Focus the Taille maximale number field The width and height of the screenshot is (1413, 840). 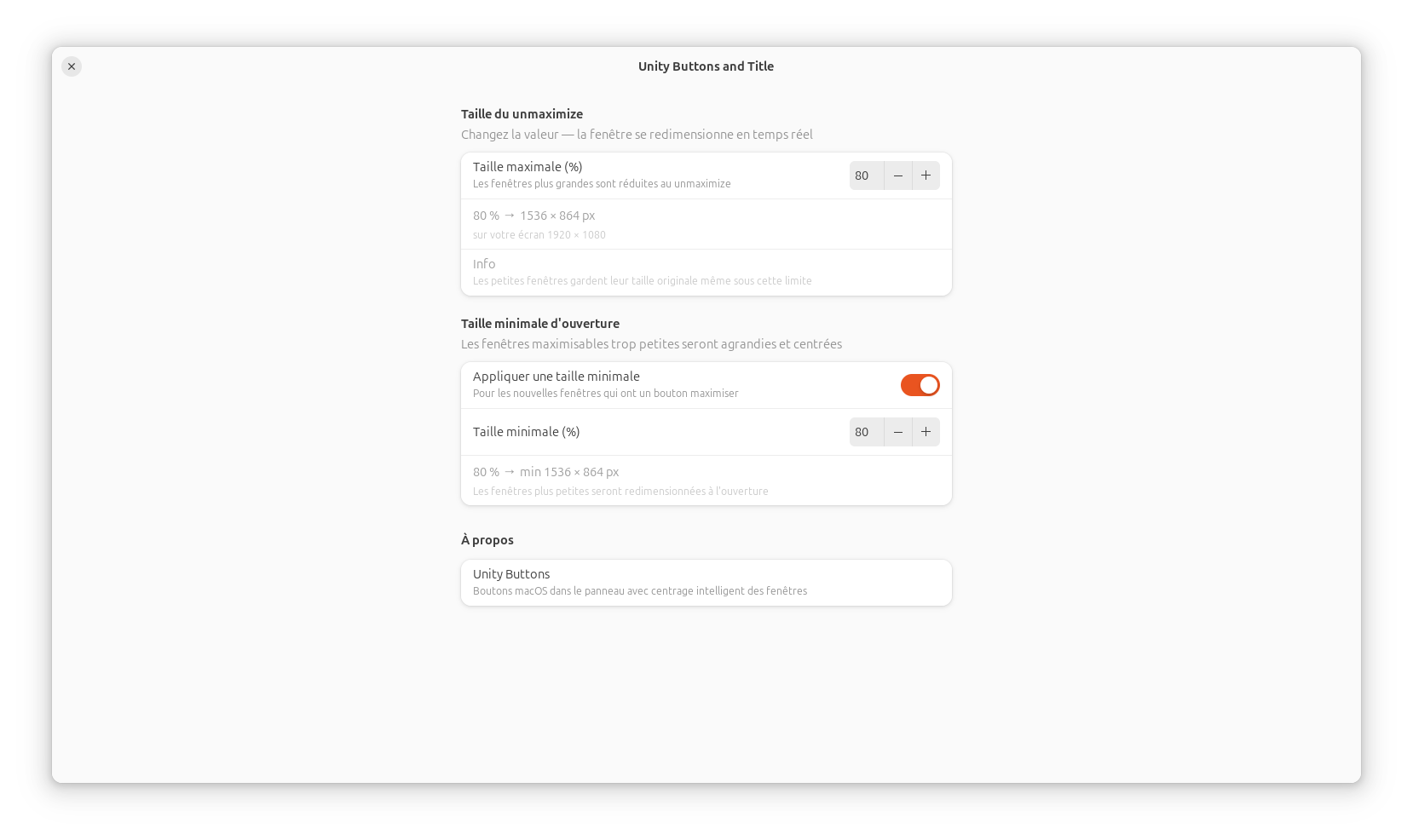click(x=867, y=175)
